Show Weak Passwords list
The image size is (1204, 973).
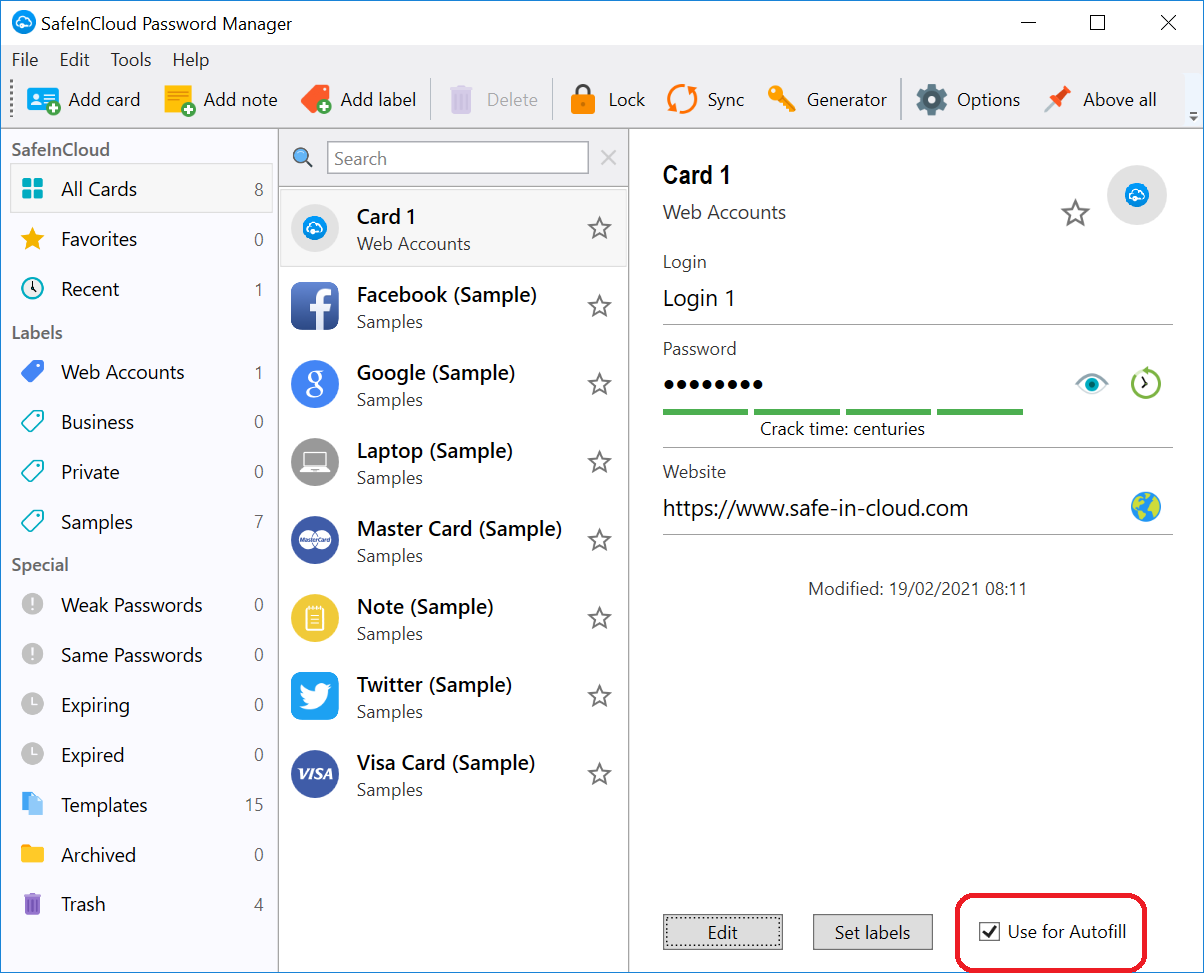(141, 605)
